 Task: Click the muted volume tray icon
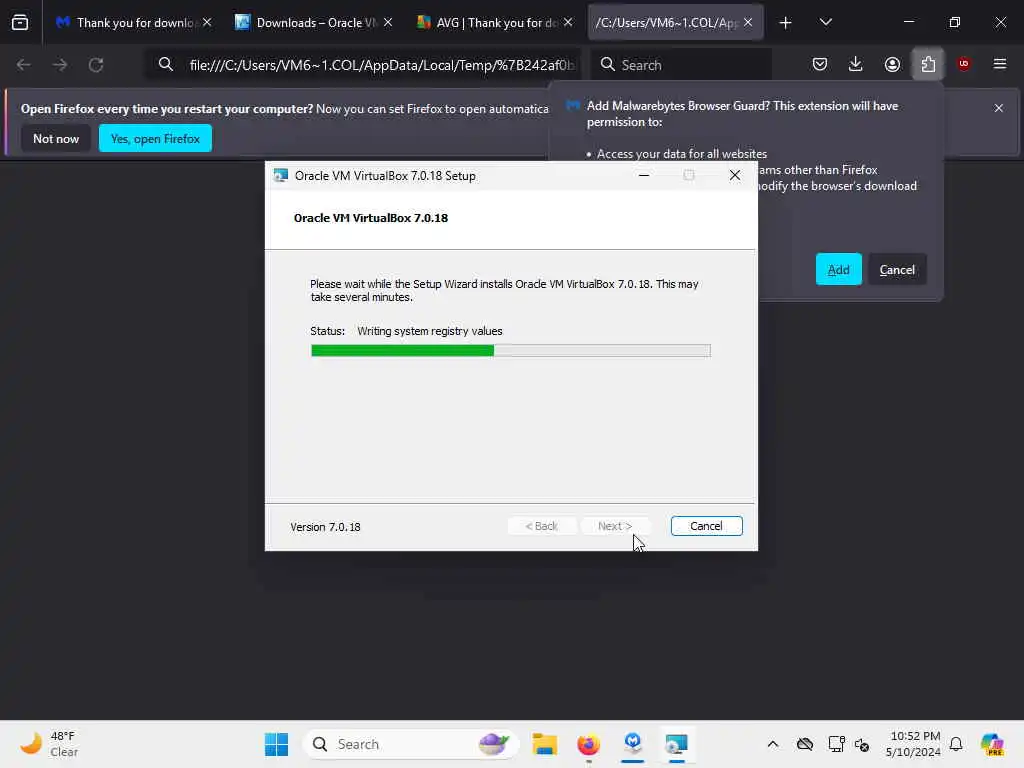click(x=862, y=744)
